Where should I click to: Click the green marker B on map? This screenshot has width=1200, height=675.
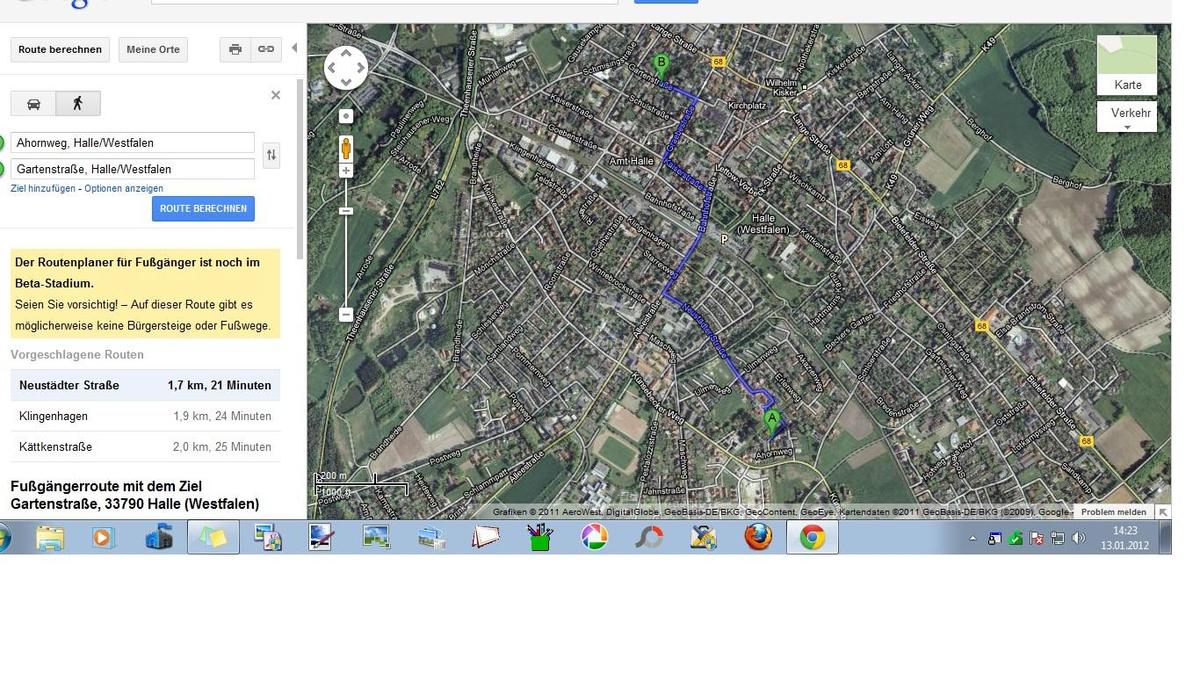pyautogui.click(x=660, y=66)
